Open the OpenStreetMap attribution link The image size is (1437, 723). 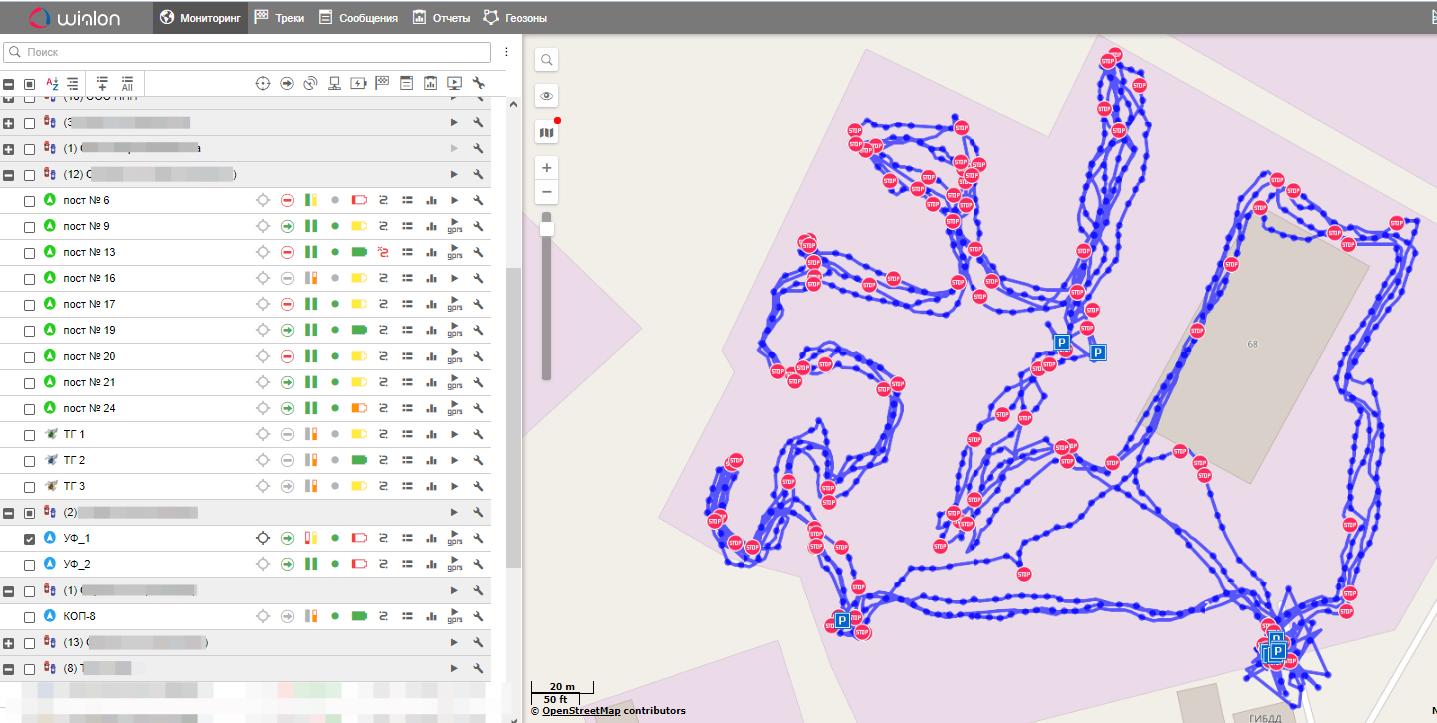(580, 711)
